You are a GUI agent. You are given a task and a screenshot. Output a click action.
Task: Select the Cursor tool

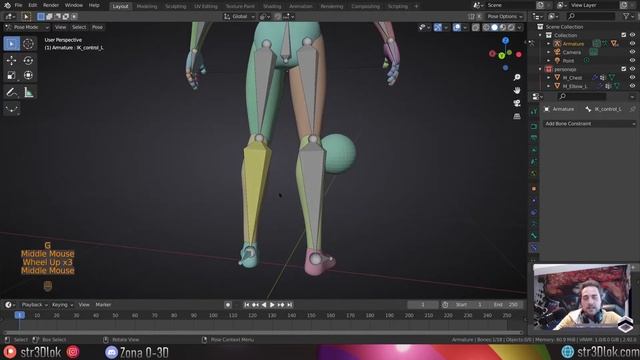pyautogui.click(x=28, y=44)
